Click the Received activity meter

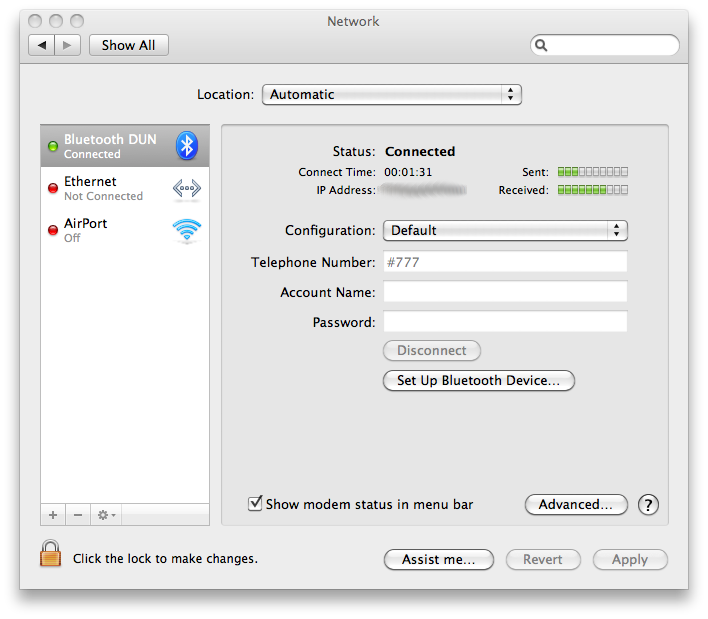pyautogui.click(x=592, y=190)
